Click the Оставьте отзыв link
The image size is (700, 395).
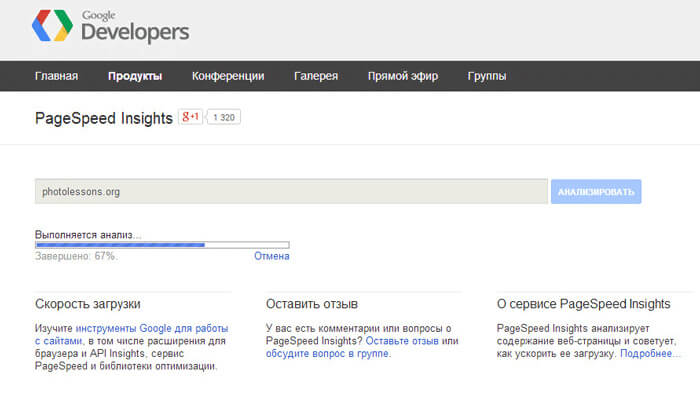(x=402, y=341)
